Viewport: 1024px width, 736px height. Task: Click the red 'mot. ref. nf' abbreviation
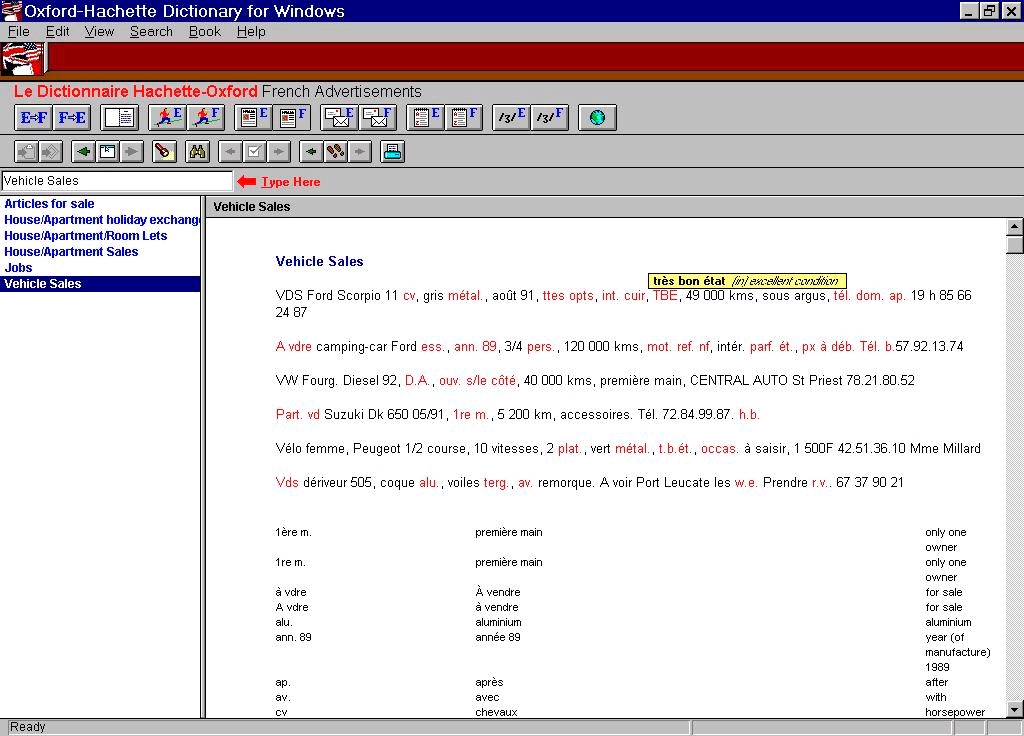(x=678, y=347)
